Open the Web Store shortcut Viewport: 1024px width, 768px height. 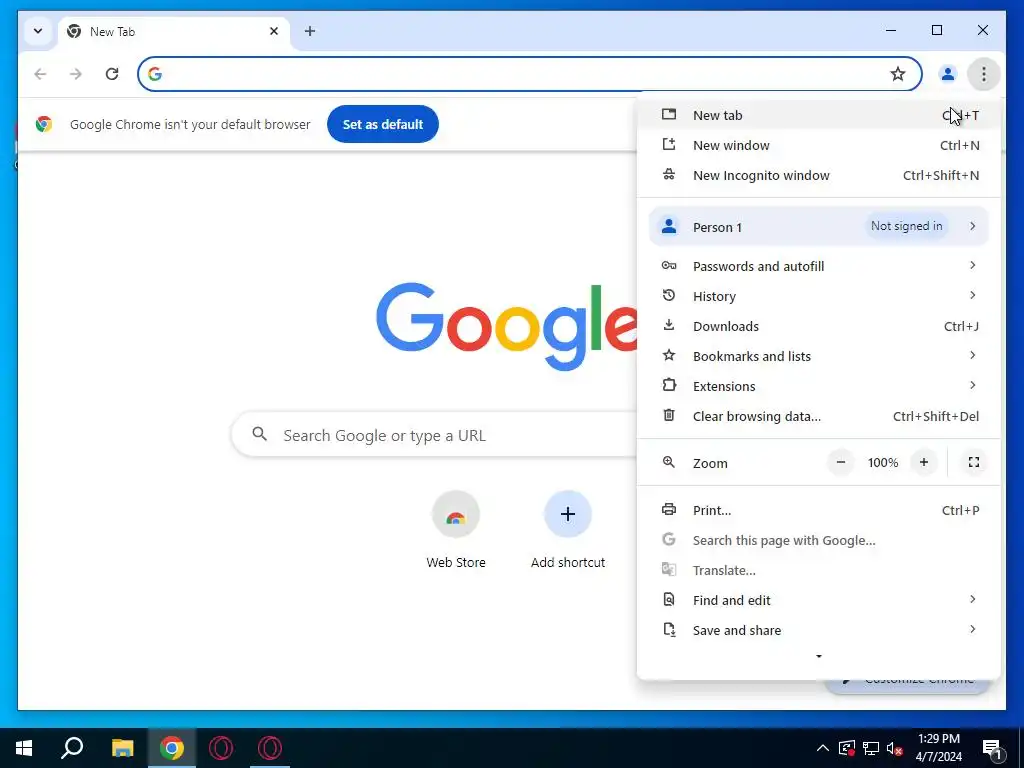pos(456,530)
